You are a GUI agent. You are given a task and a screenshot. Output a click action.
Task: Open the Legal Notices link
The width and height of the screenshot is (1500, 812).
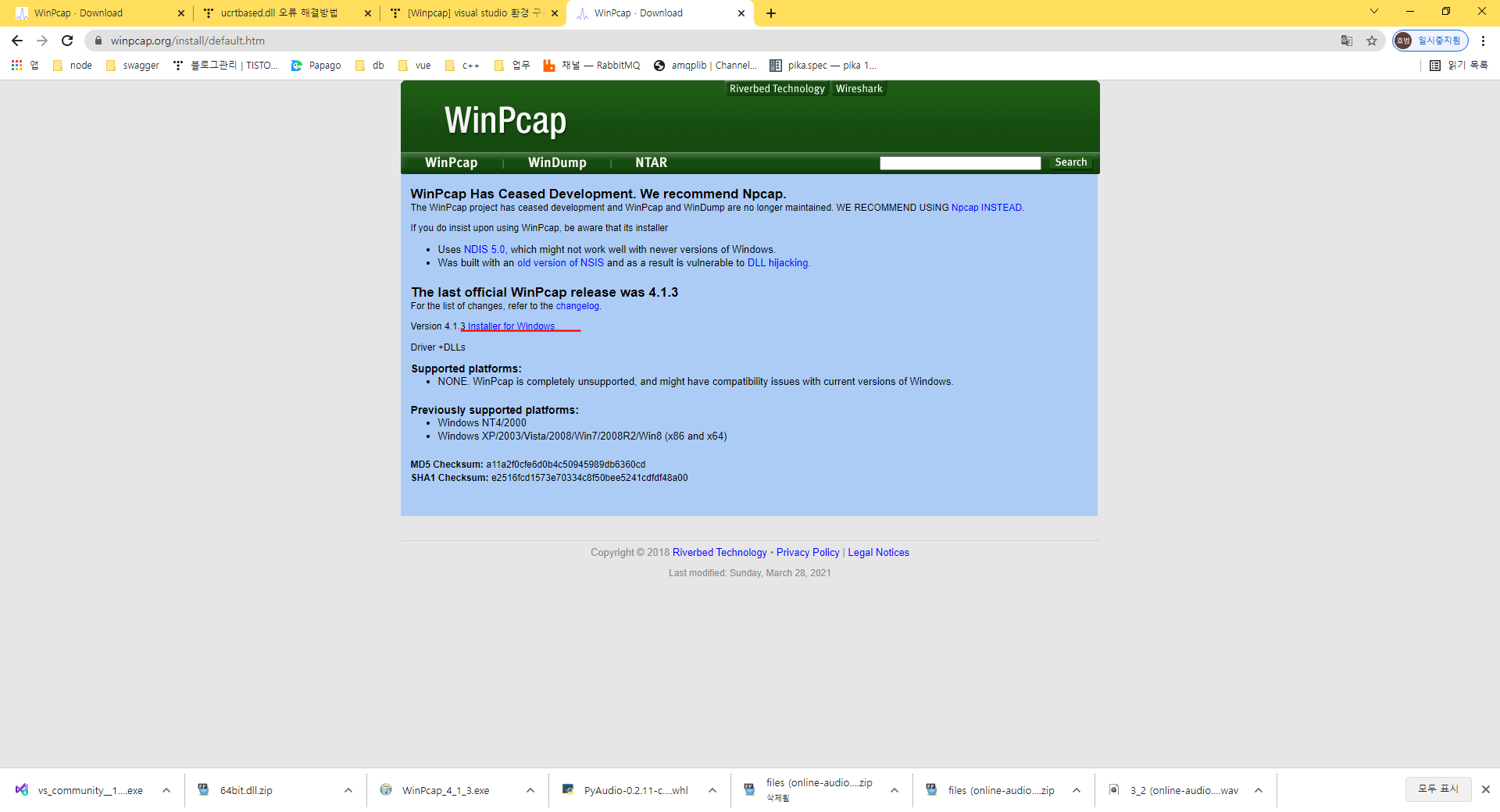coord(878,553)
